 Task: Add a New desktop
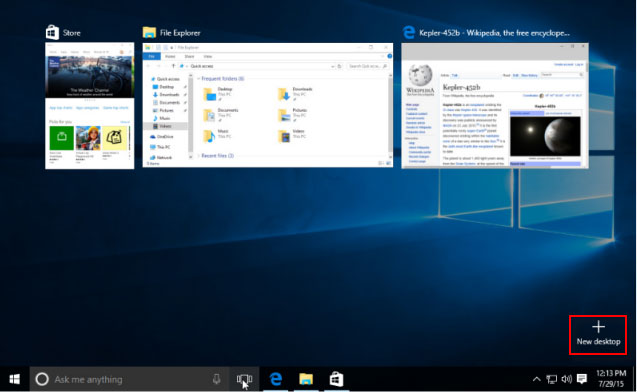[x=598, y=335]
